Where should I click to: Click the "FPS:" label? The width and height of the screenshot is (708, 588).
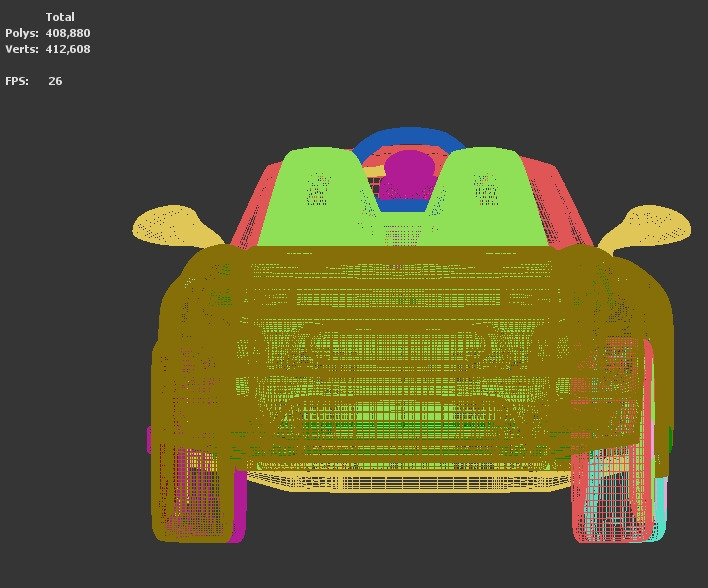point(17,81)
